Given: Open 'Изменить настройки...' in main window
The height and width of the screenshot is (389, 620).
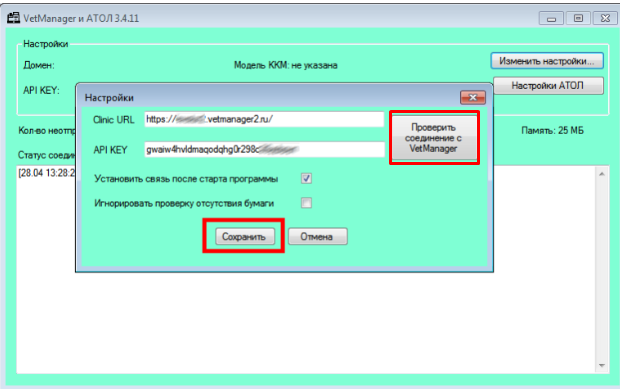Looking at the screenshot, I should [x=547, y=61].
